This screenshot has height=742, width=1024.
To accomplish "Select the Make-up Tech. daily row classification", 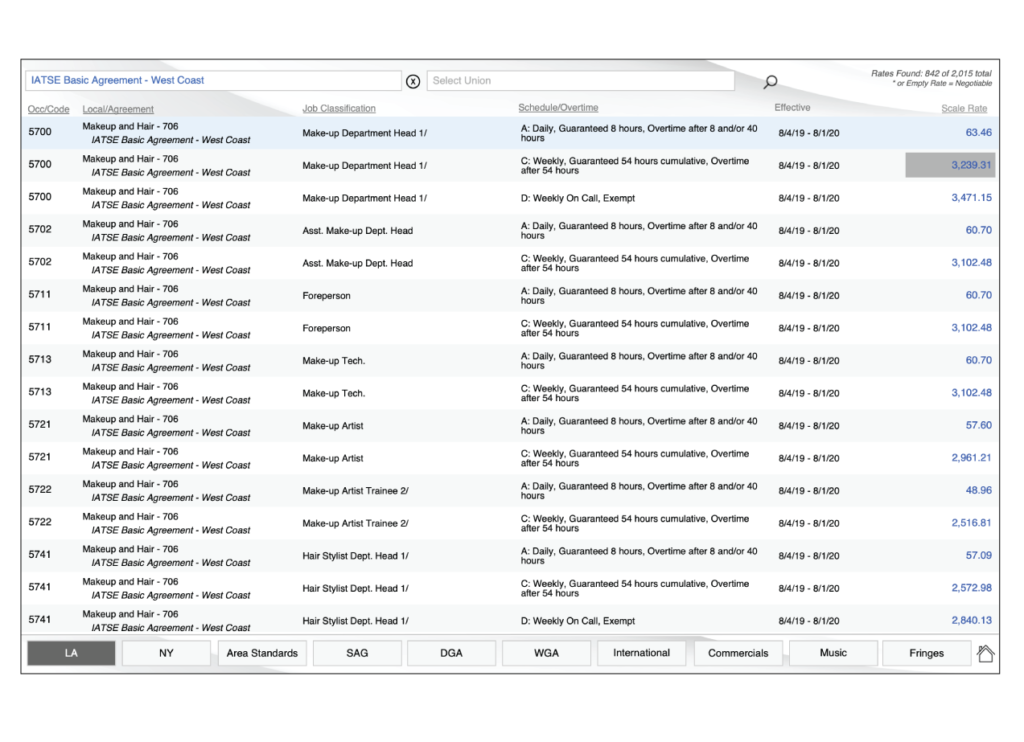I will click(x=334, y=361).
